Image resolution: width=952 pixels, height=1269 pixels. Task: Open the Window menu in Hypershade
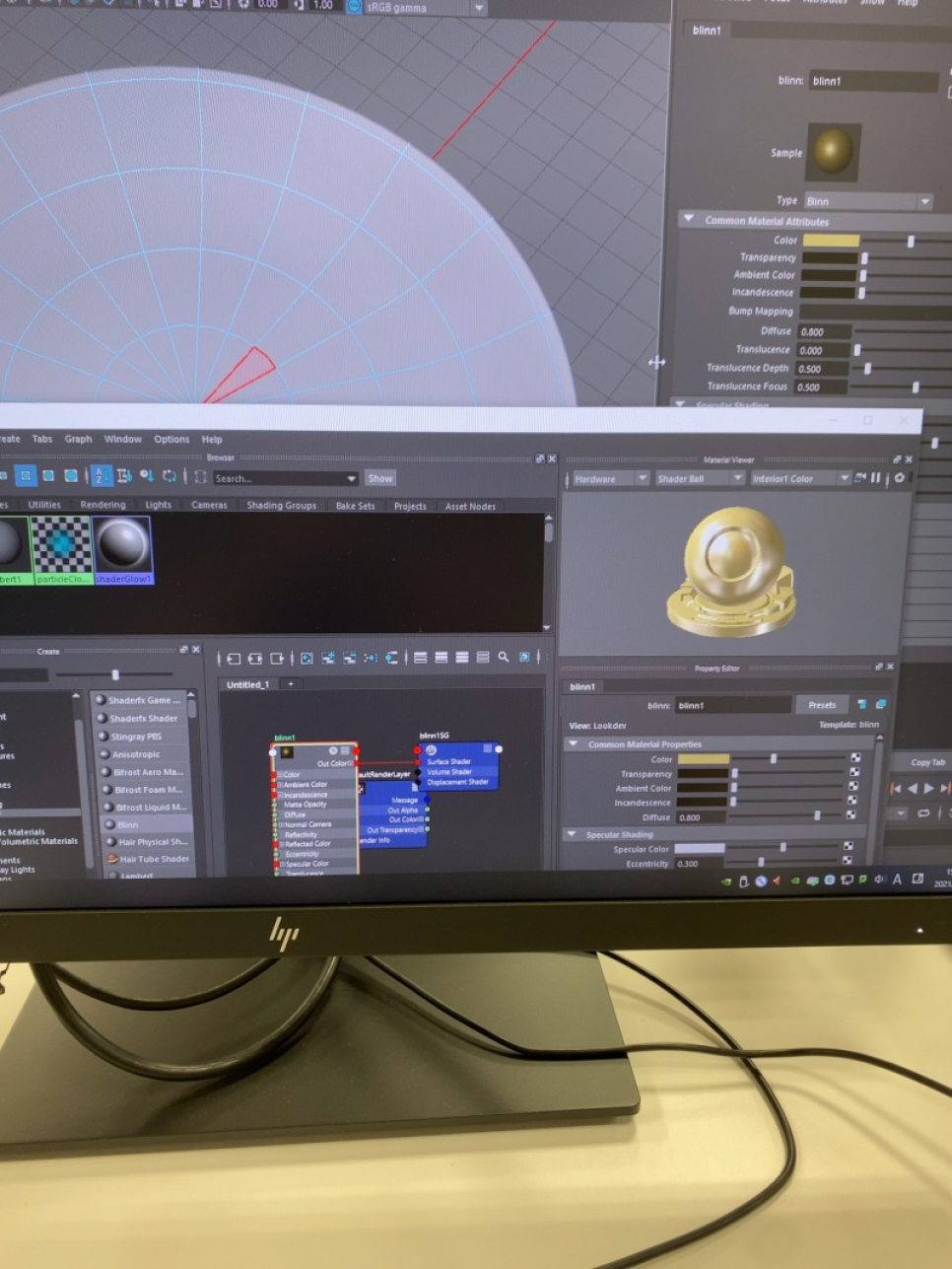123,439
